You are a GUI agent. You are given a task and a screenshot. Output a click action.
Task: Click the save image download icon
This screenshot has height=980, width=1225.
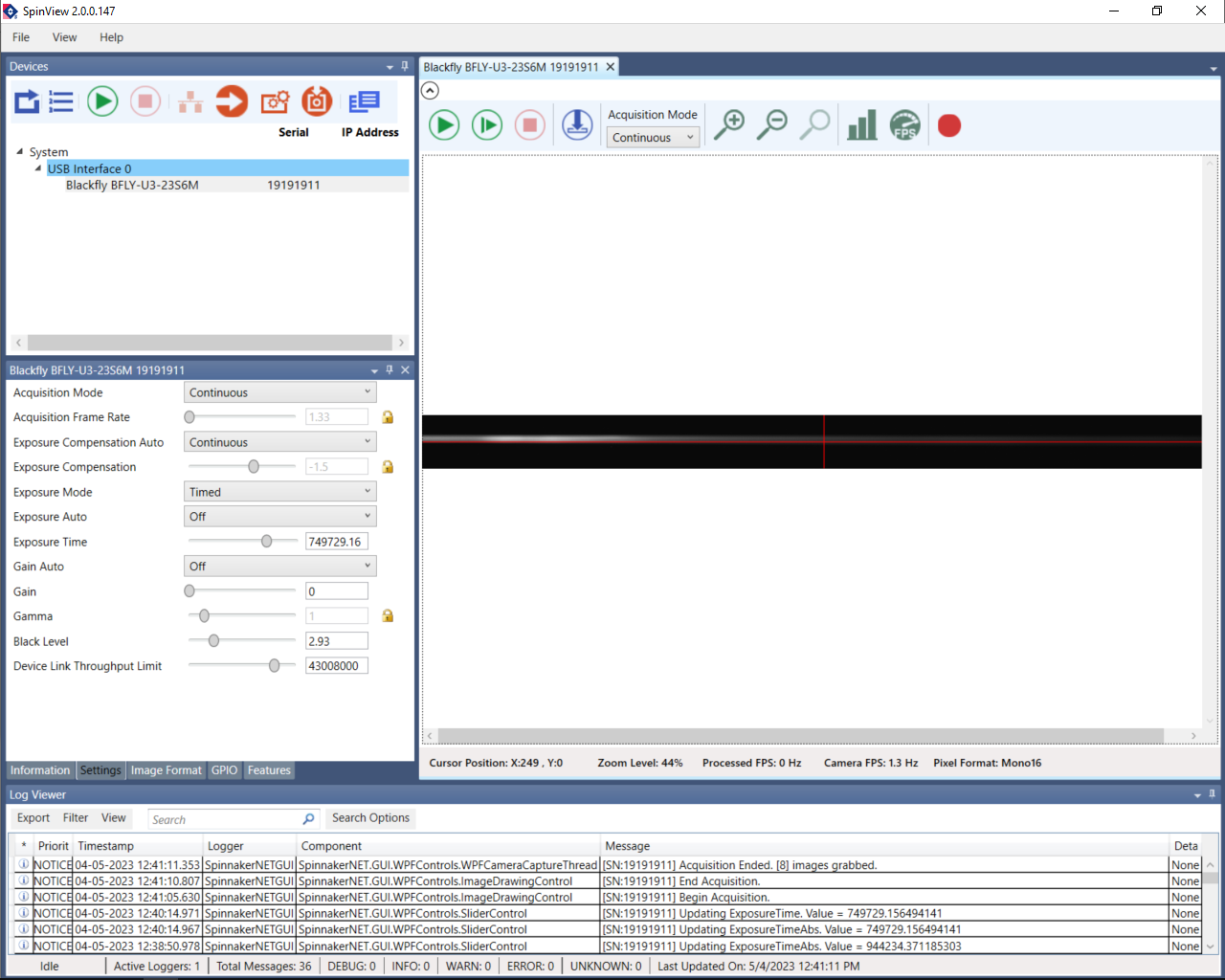(577, 125)
